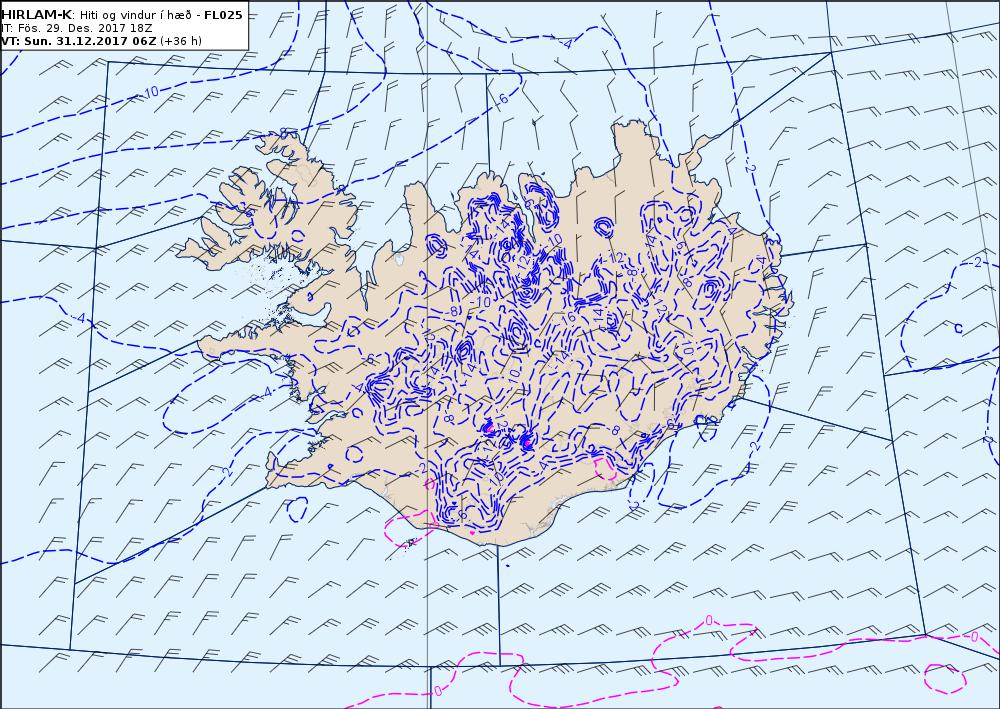Screen dimensions: 1000x709
Task: Select the 'IT: Fös. 29. Des. 2017 18Z' line
Action: coord(77,28)
